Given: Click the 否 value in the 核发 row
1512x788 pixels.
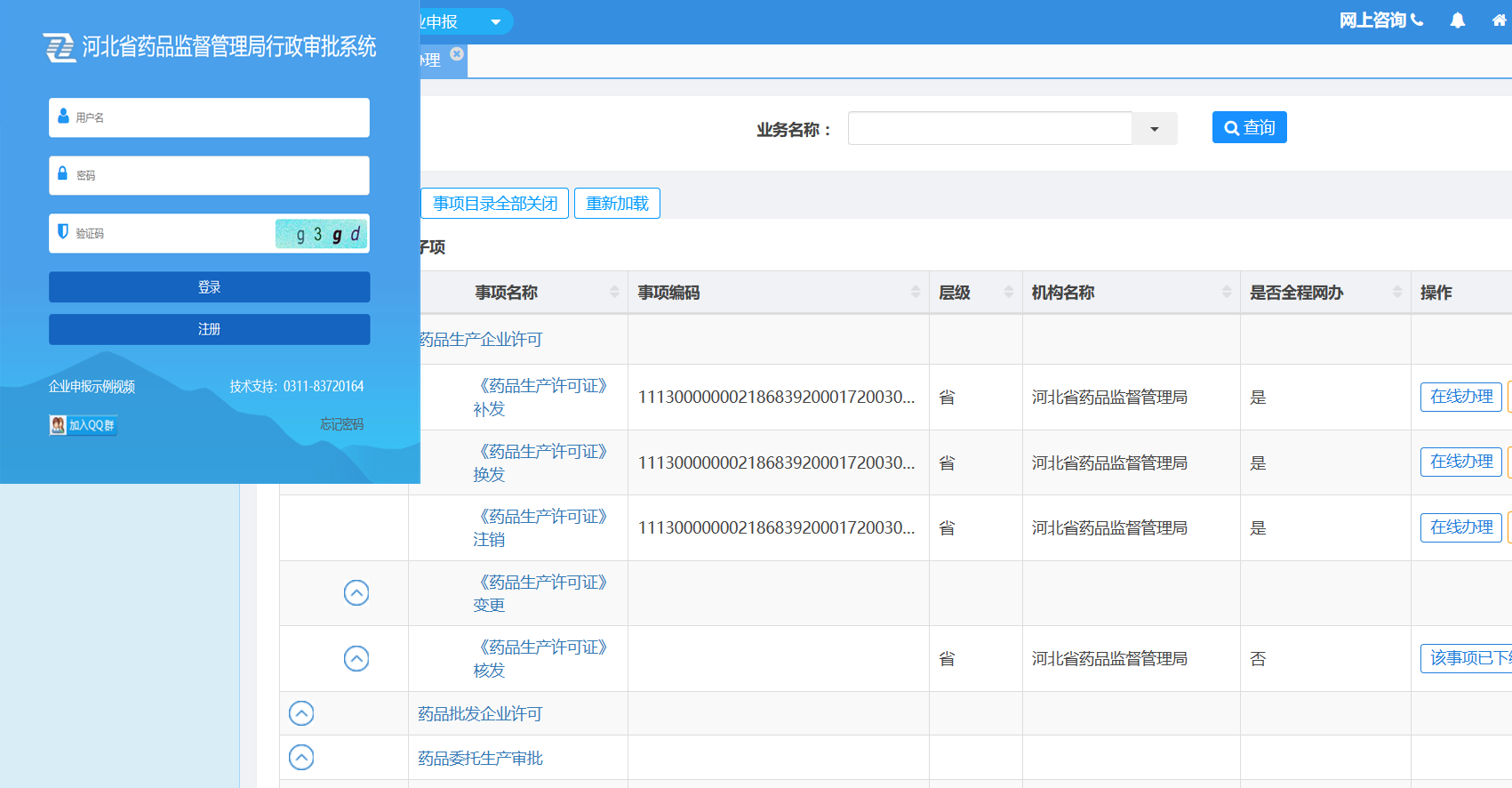Looking at the screenshot, I should point(1258,659).
